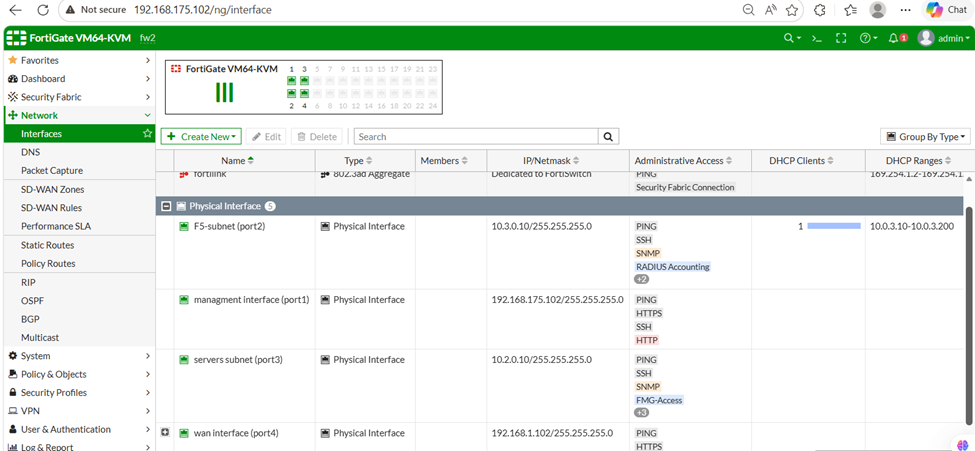Image resolution: width=975 pixels, height=451 pixels.
Task: Click the search magnifier button
Action: 608,137
